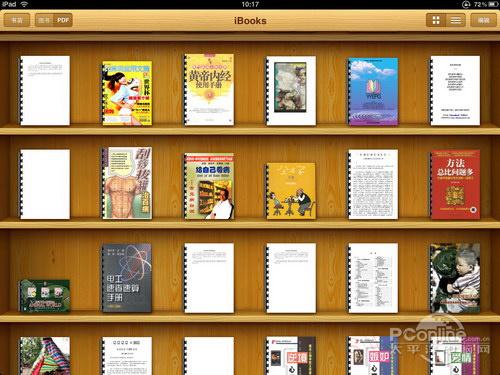
Task: Switch to list view
Action: [456, 20]
